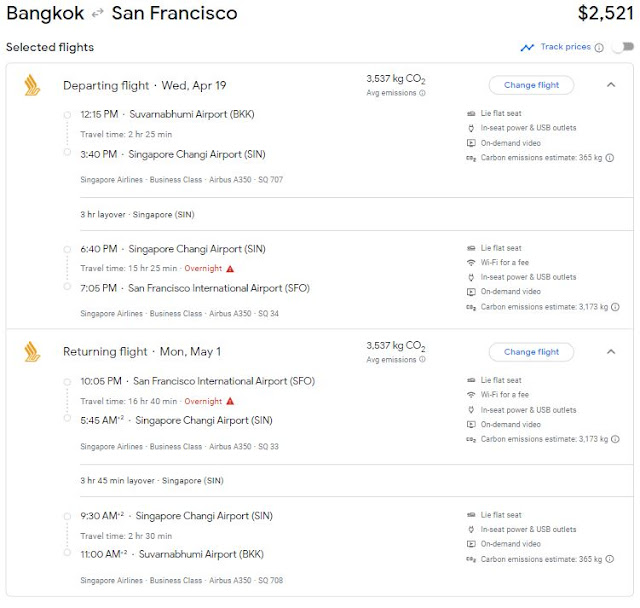The image size is (640, 608).
Task: Click Change flight for the returning flight
Action: coord(531,352)
